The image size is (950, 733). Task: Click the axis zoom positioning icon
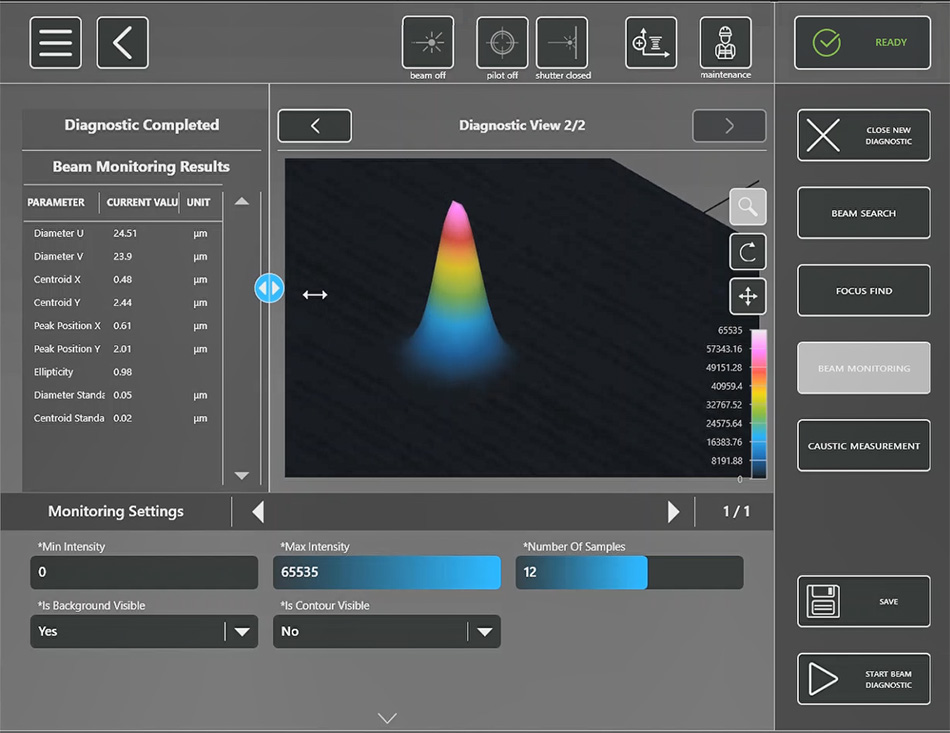point(650,43)
